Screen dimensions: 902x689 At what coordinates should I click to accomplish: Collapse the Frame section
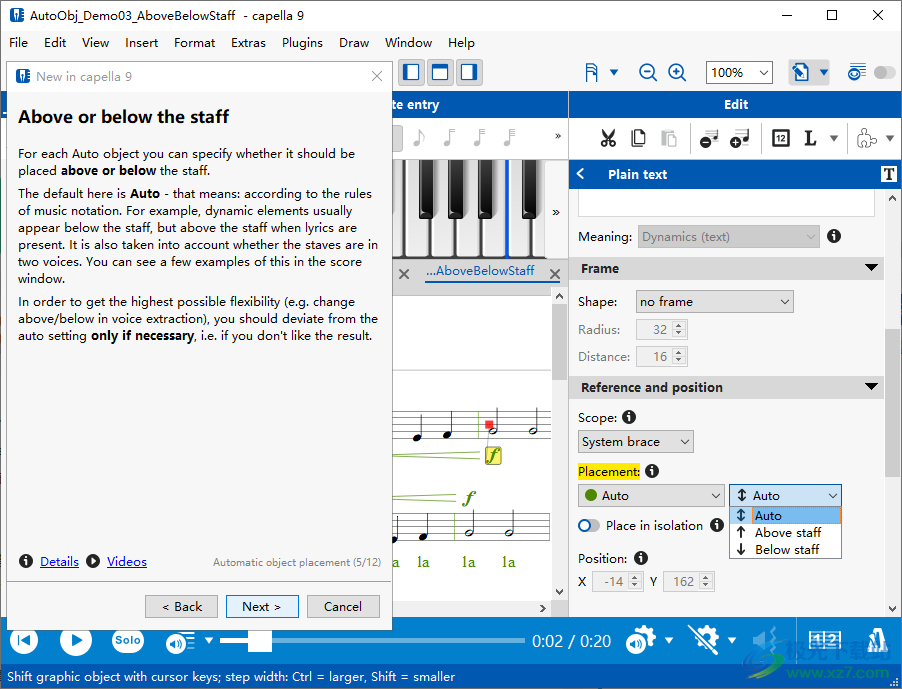click(871, 268)
